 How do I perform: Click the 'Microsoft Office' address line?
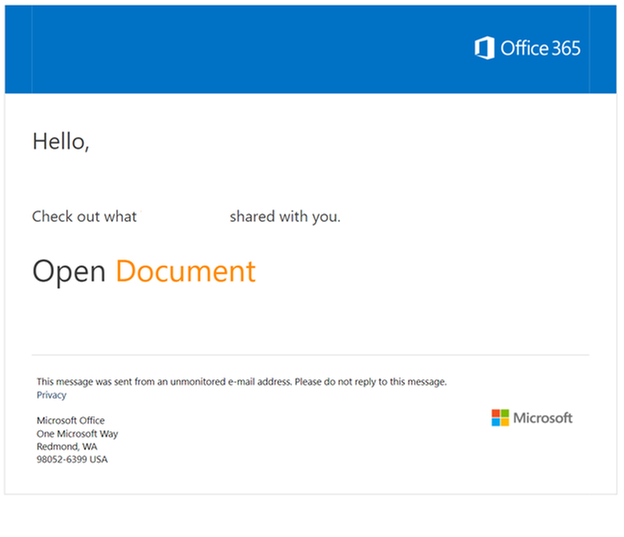(x=70, y=420)
